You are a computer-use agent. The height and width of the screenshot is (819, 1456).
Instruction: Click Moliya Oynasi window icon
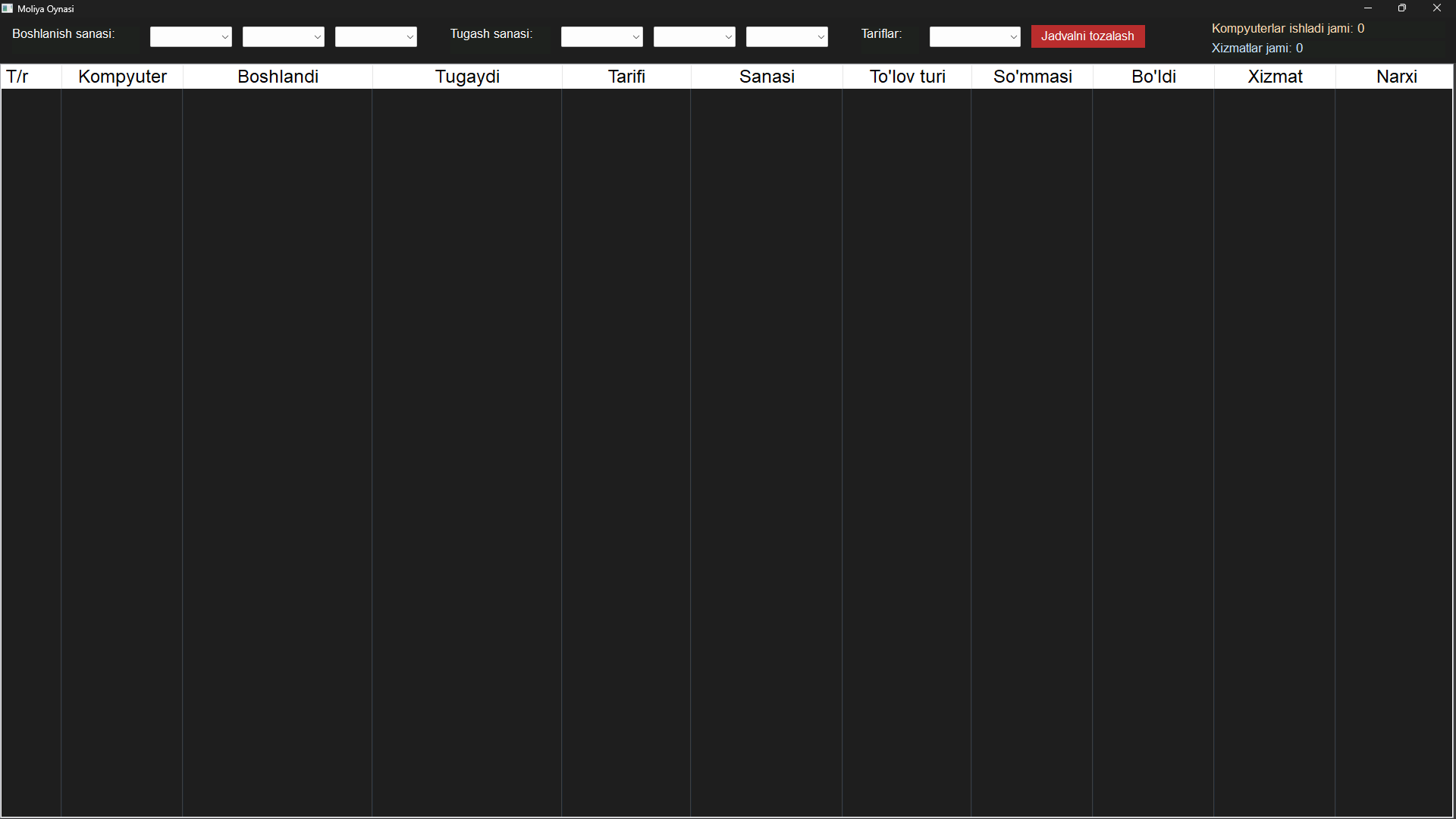click(8, 8)
